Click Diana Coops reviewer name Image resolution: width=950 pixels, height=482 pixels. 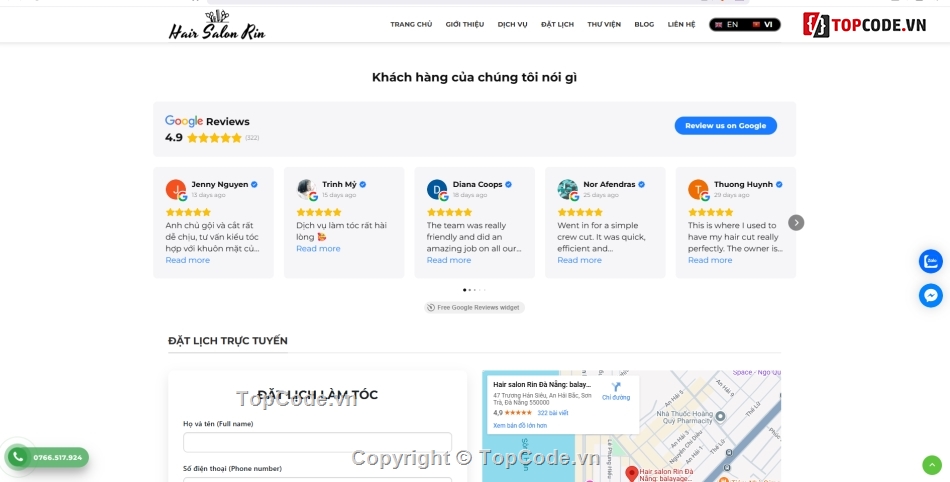pos(477,185)
